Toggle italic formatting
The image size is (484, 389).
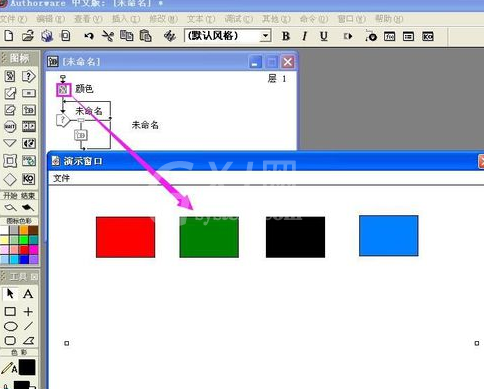click(304, 36)
